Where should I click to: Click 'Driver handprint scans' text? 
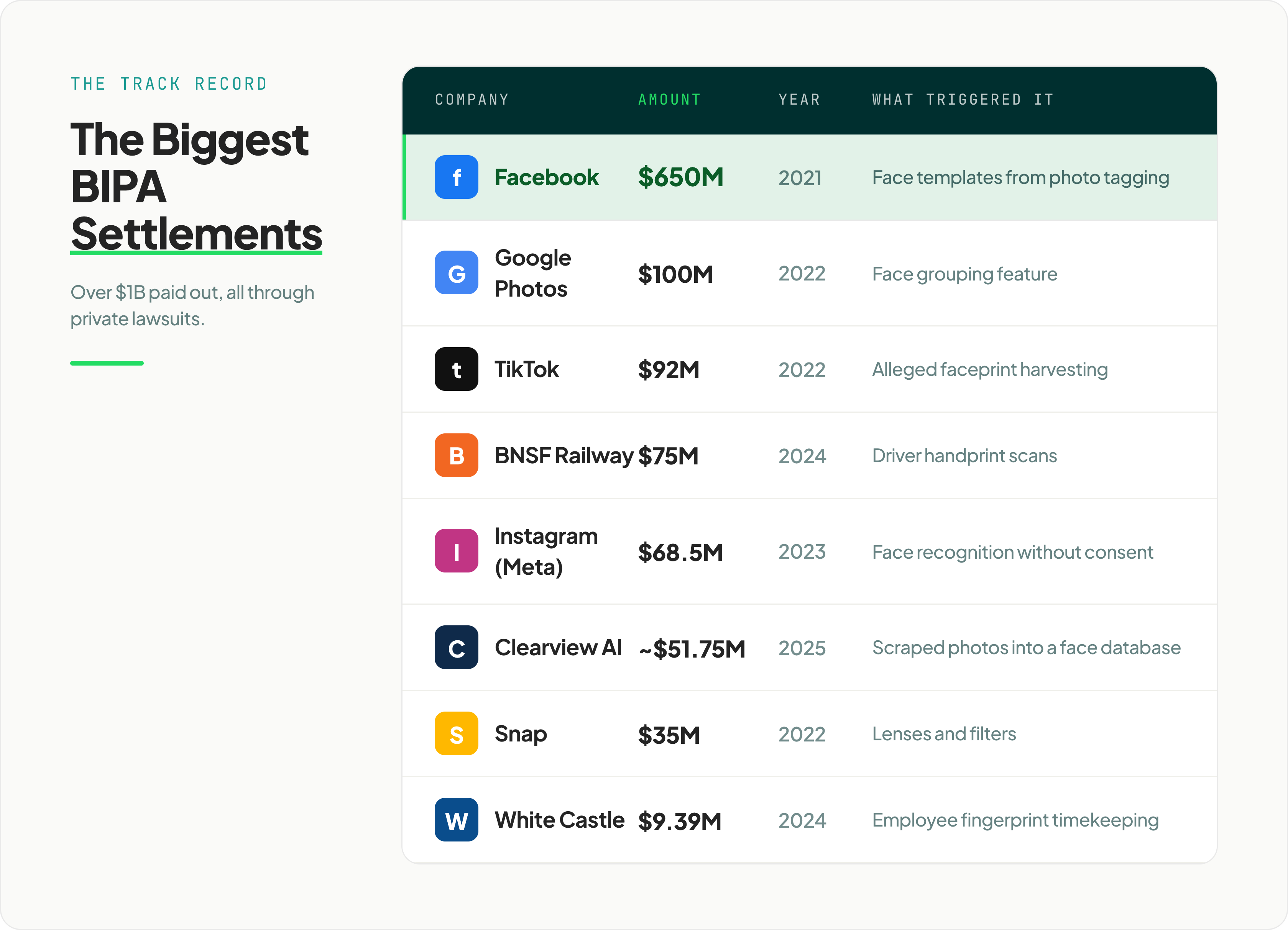tap(964, 456)
